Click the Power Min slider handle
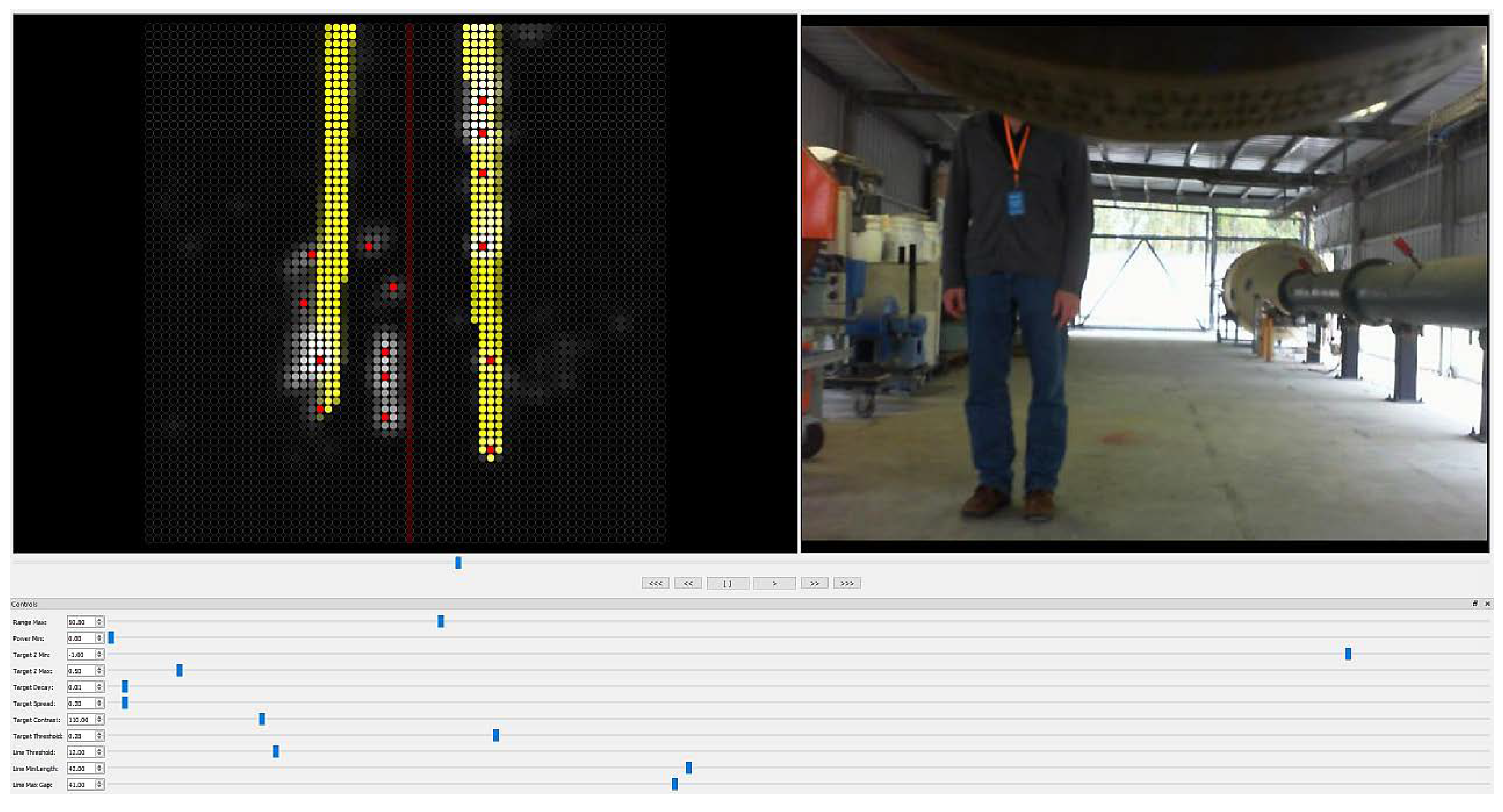 [x=111, y=638]
